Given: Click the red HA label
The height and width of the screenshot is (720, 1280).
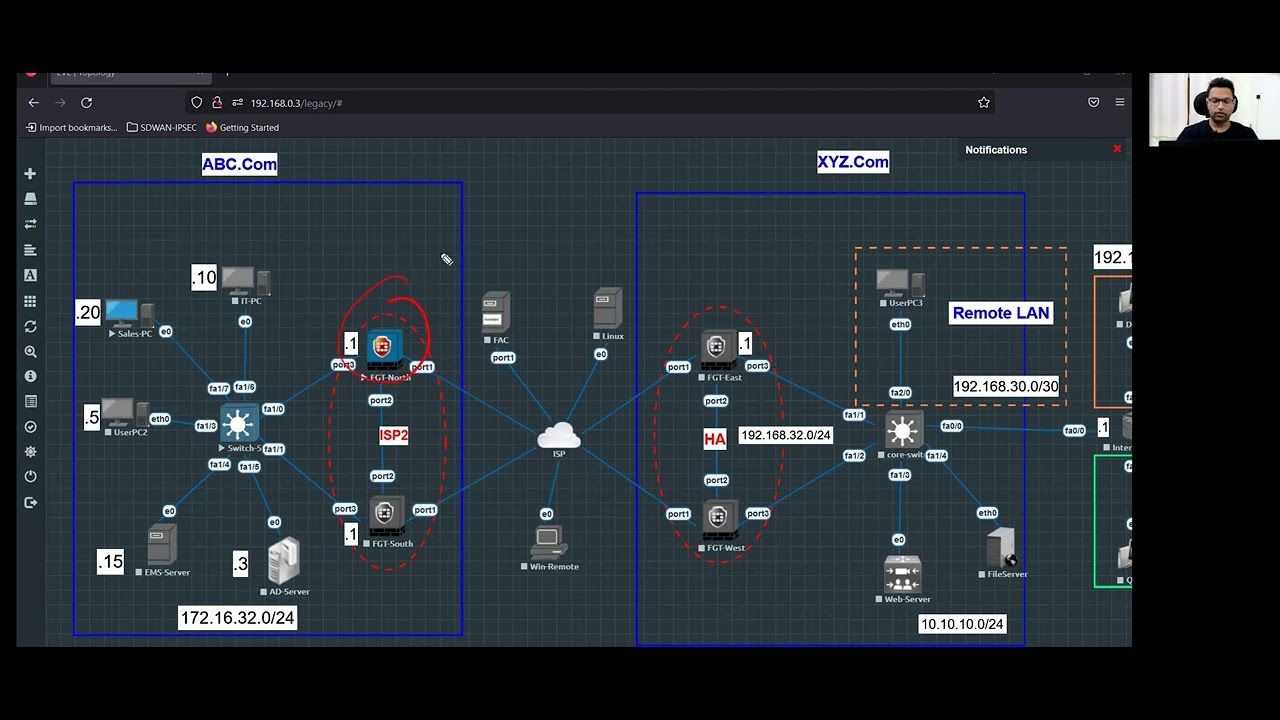Looking at the screenshot, I should pyautogui.click(x=714, y=439).
